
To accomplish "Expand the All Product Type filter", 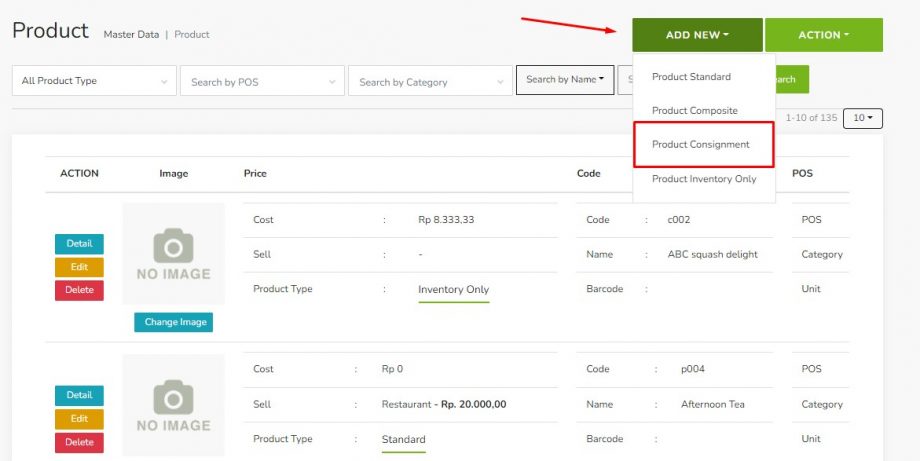I will tap(94, 81).
